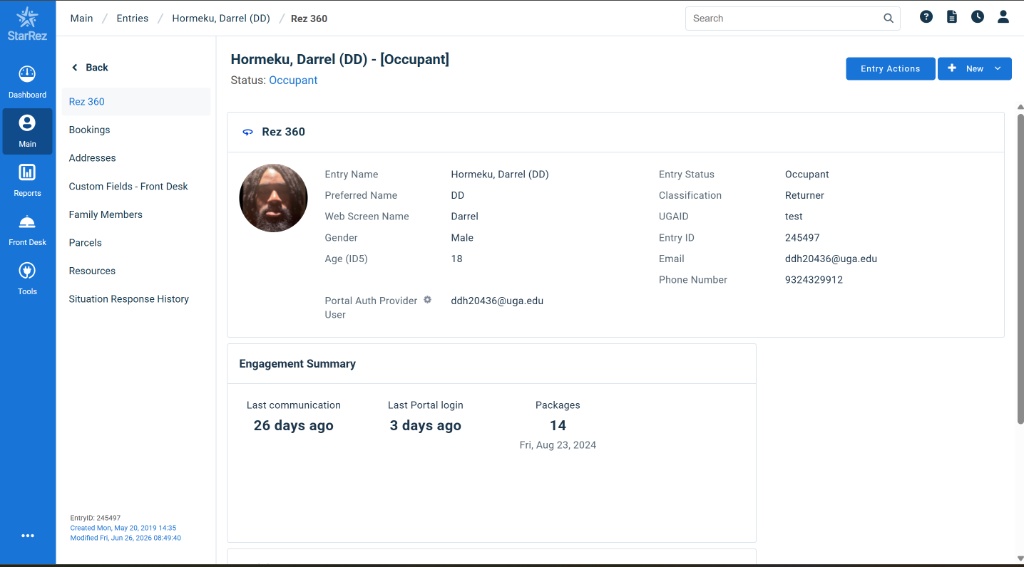The height and width of the screenshot is (567, 1024).
Task: Click the Packages count 14
Action: coord(558,425)
